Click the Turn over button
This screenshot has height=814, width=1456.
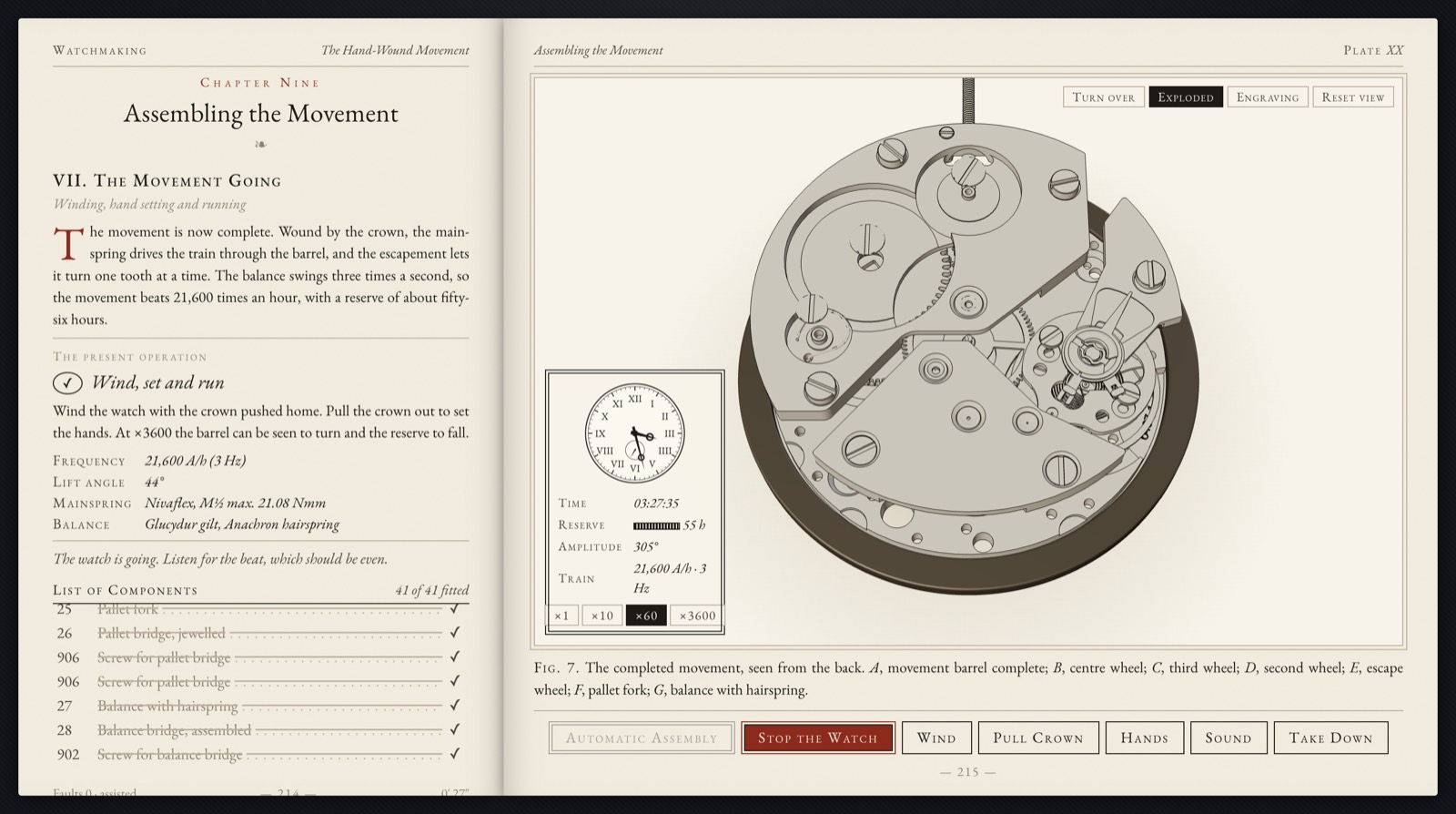coord(1104,97)
